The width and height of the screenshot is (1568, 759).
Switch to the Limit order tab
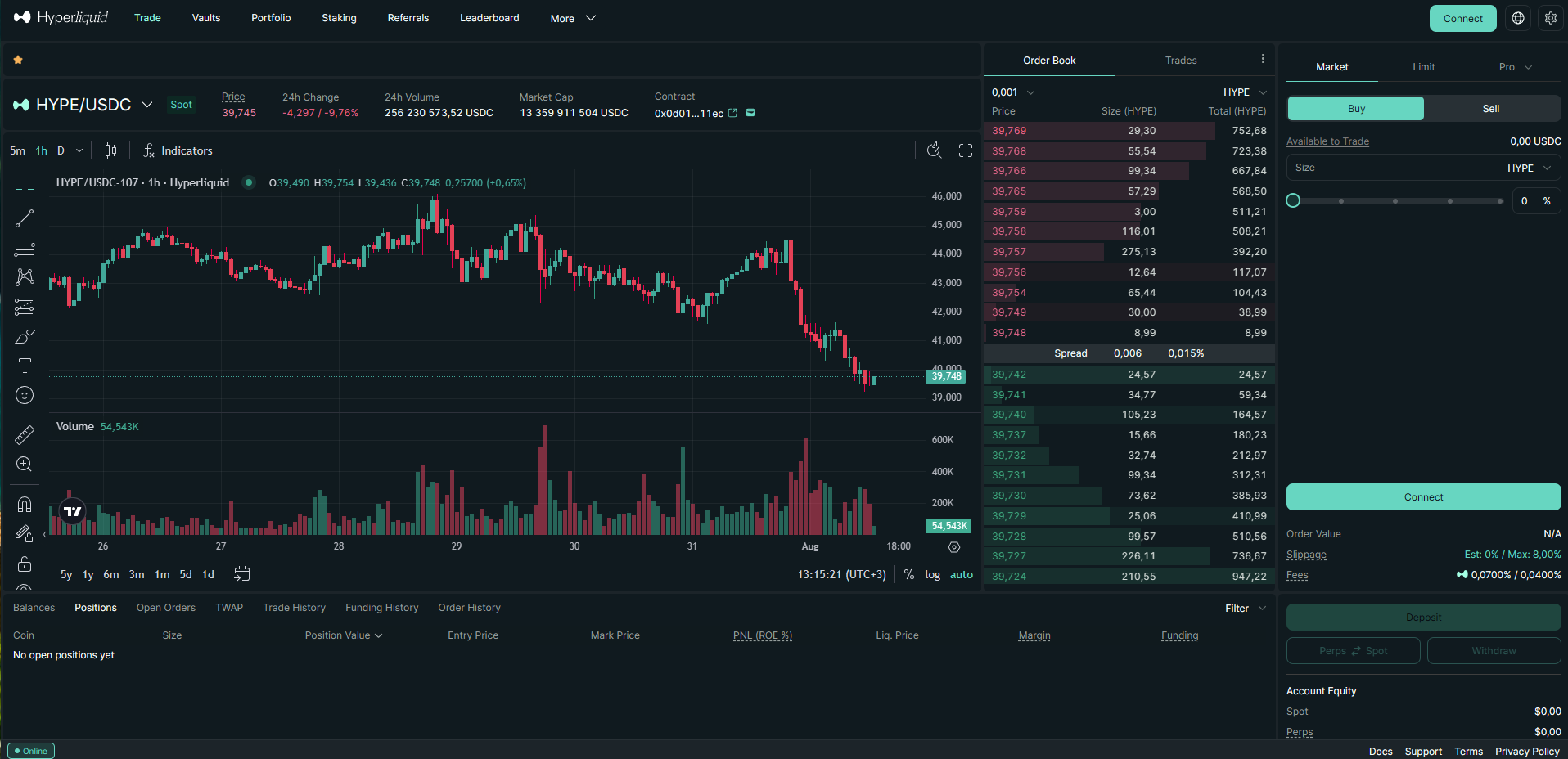click(x=1424, y=67)
